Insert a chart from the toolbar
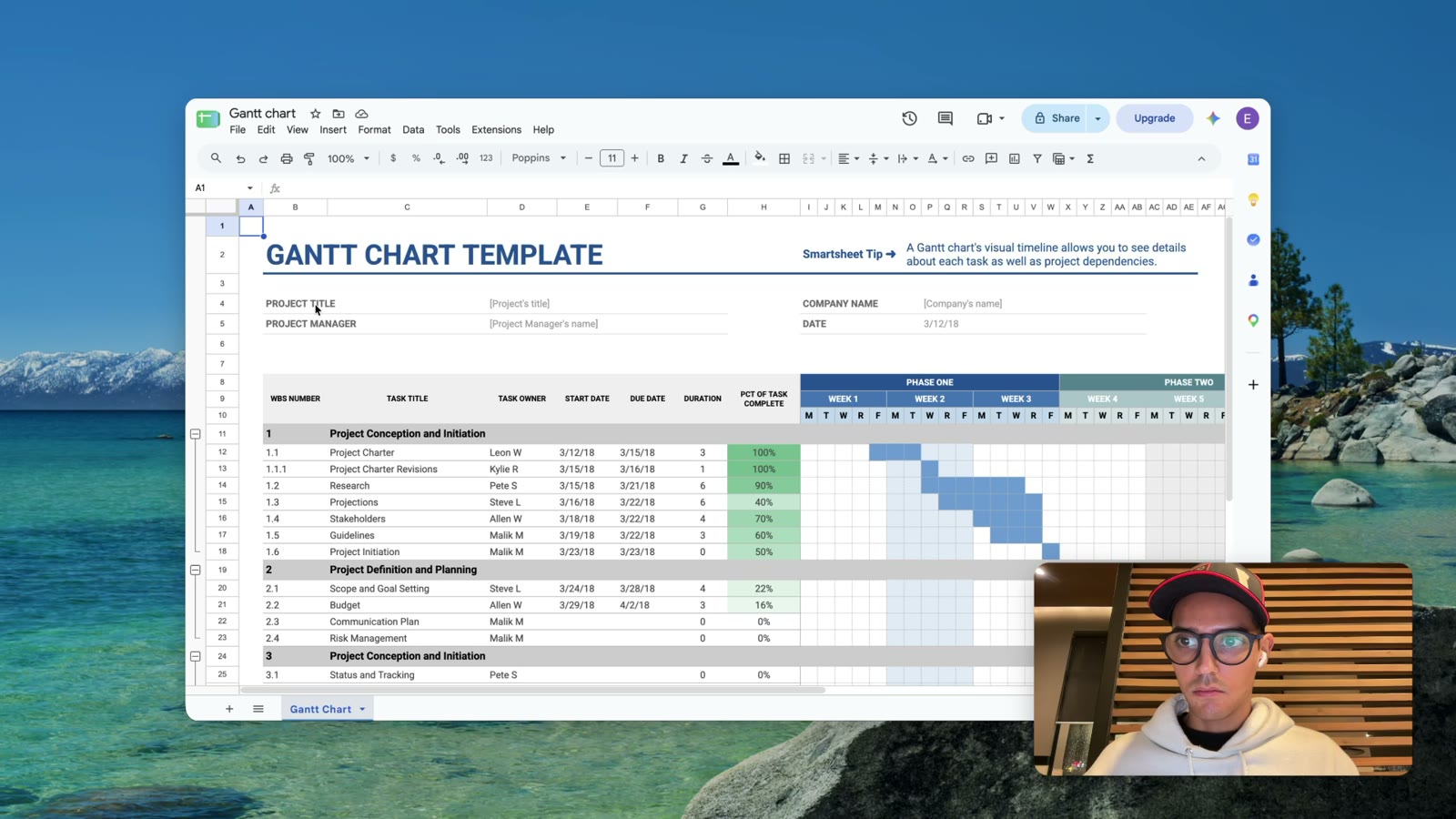Image resolution: width=1456 pixels, height=819 pixels. (1015, 158)
